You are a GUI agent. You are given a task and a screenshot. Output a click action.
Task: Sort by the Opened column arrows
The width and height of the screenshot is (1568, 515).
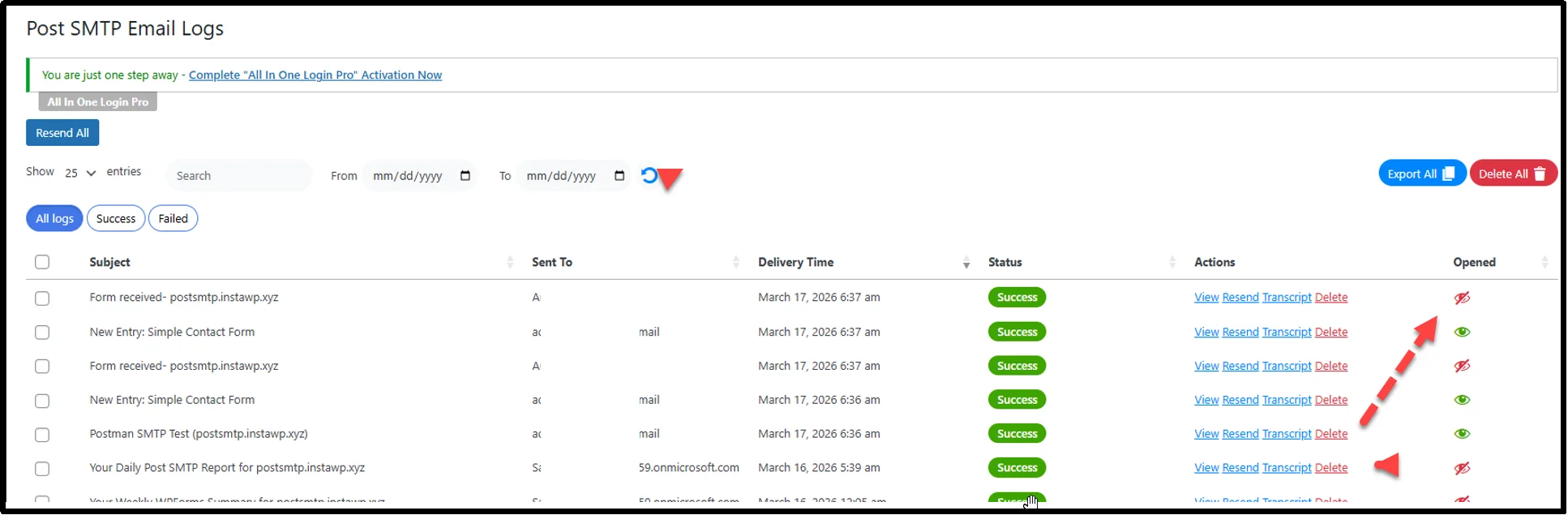pos(1544,262)
